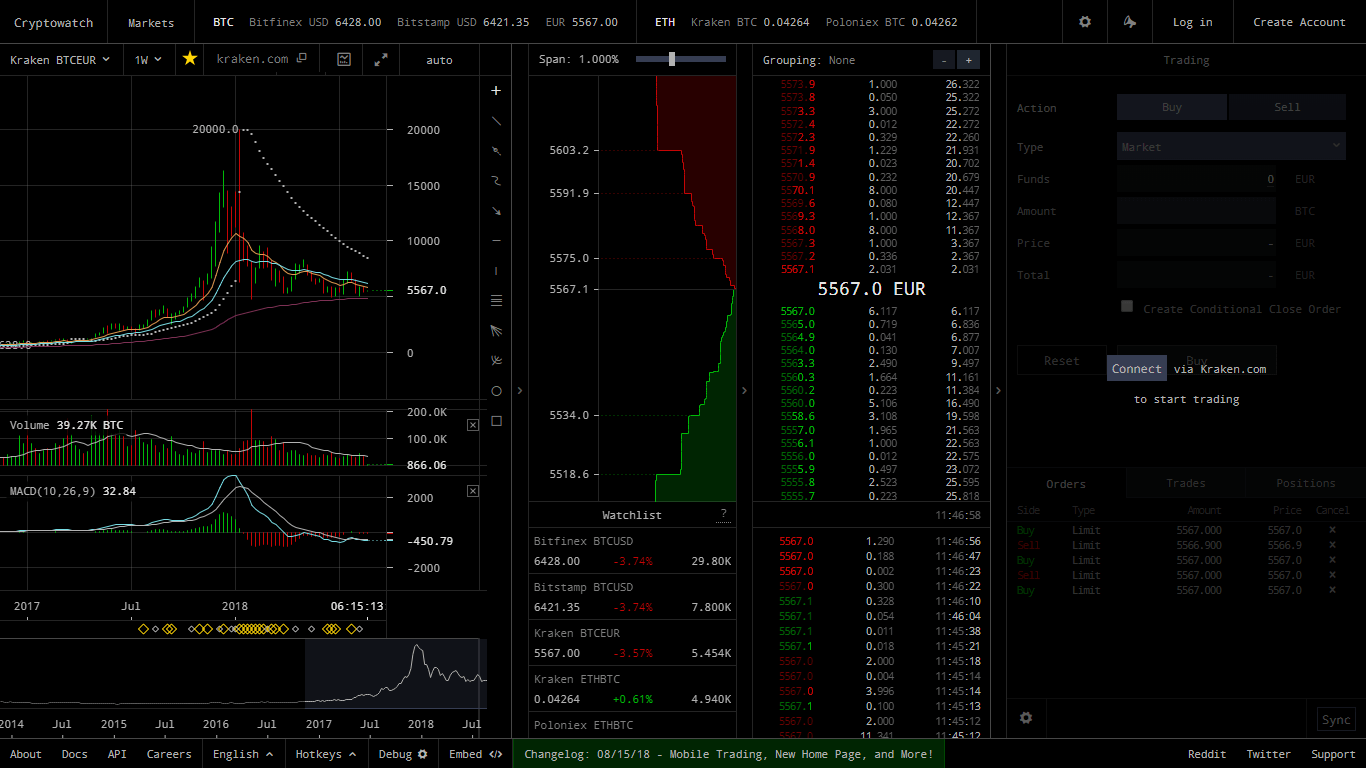Select Buy action in Trading panel

click(x=1172, y=107)
